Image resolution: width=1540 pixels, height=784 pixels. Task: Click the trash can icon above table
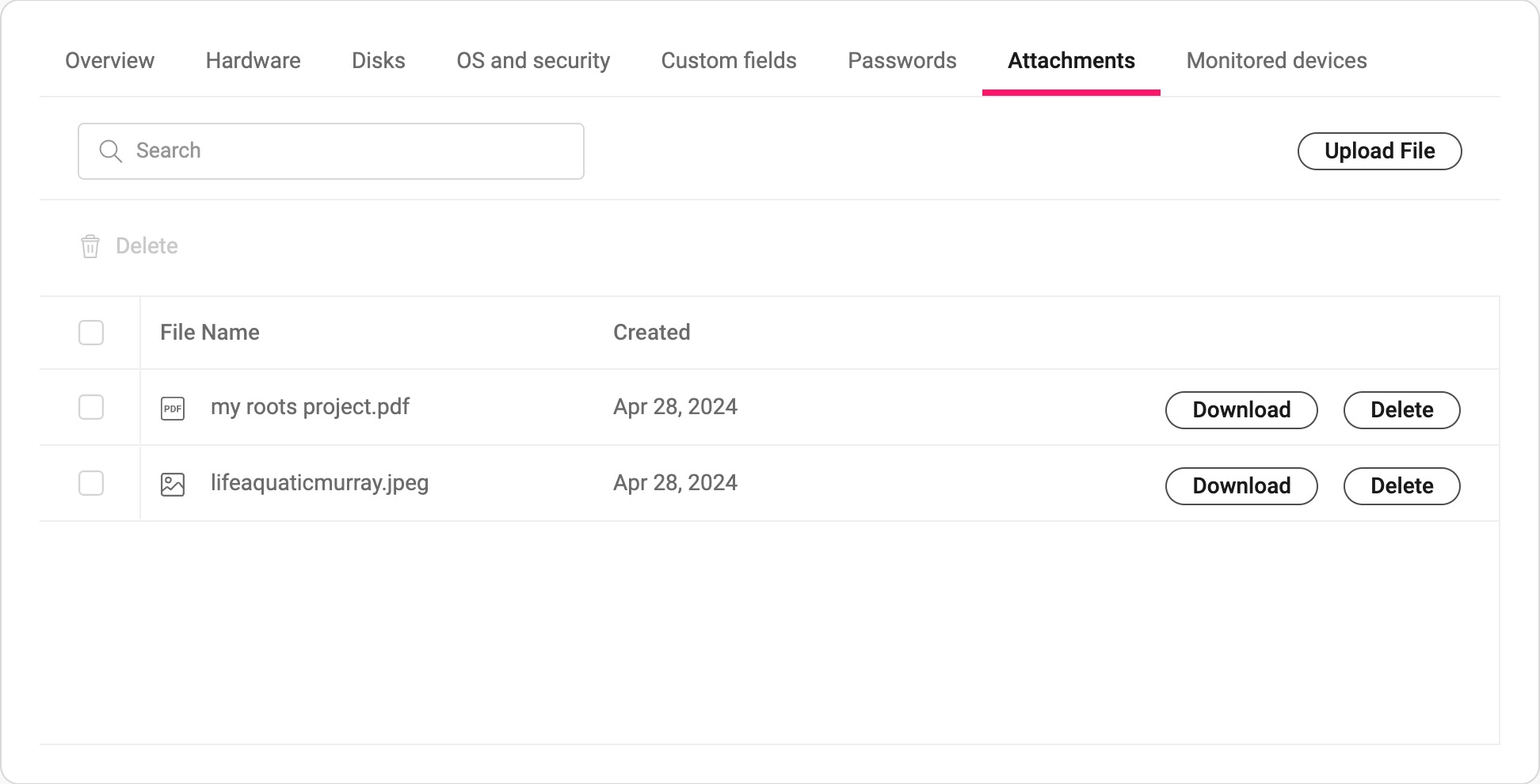(90, 246)
